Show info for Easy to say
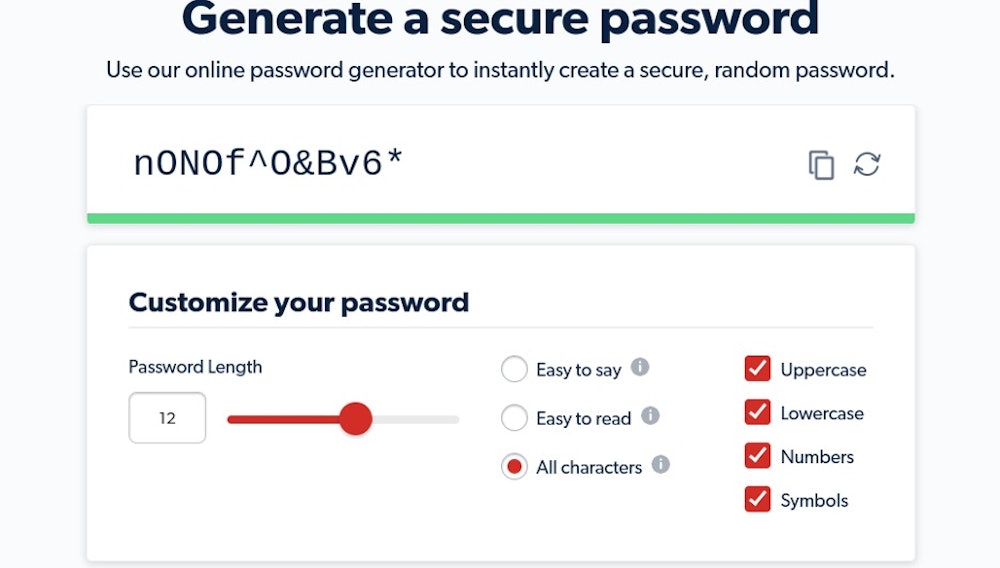Viewport: 1000px width, 568px height. point(640,368)
